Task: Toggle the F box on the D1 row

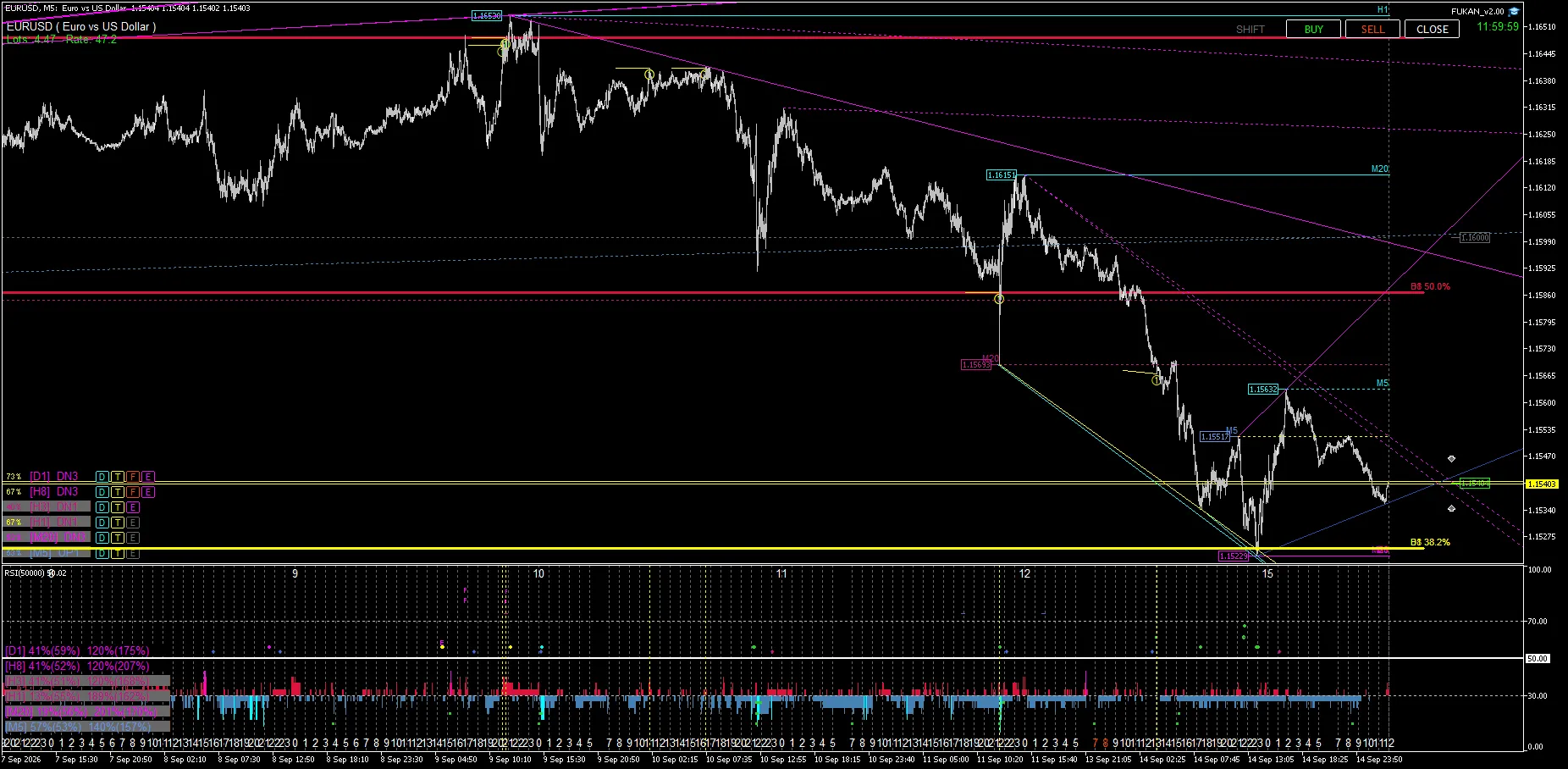Action: point(133,477)
